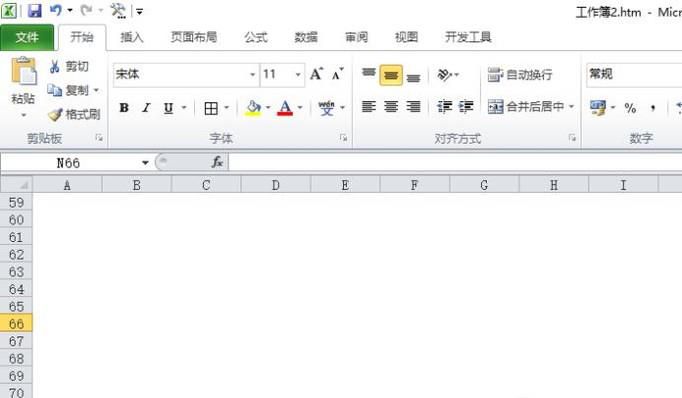682x398 pixels.
Task: Apply comma style
Action: point(653,107)
